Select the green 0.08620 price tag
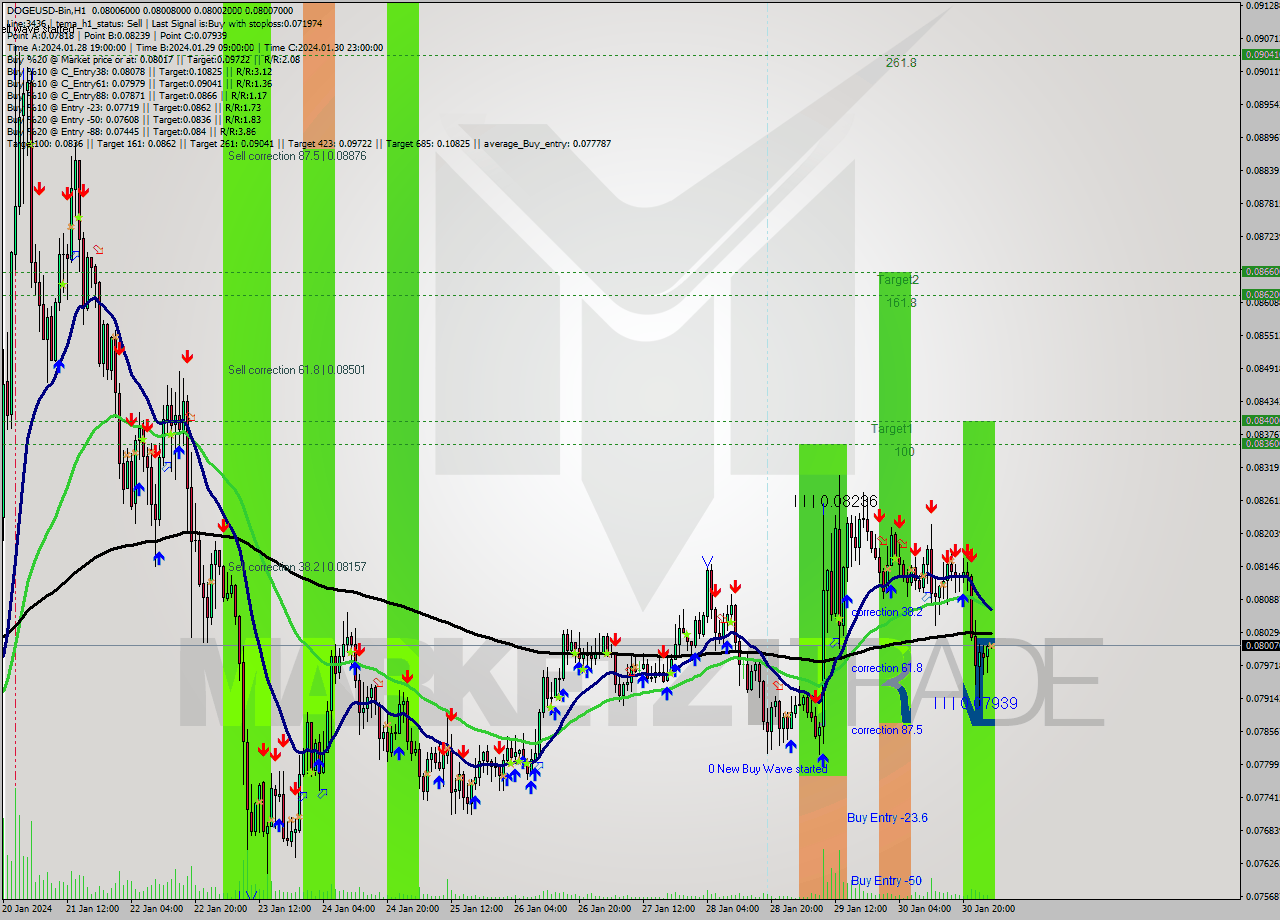This screenshot has width=1280, height=920. (1261, 294)
